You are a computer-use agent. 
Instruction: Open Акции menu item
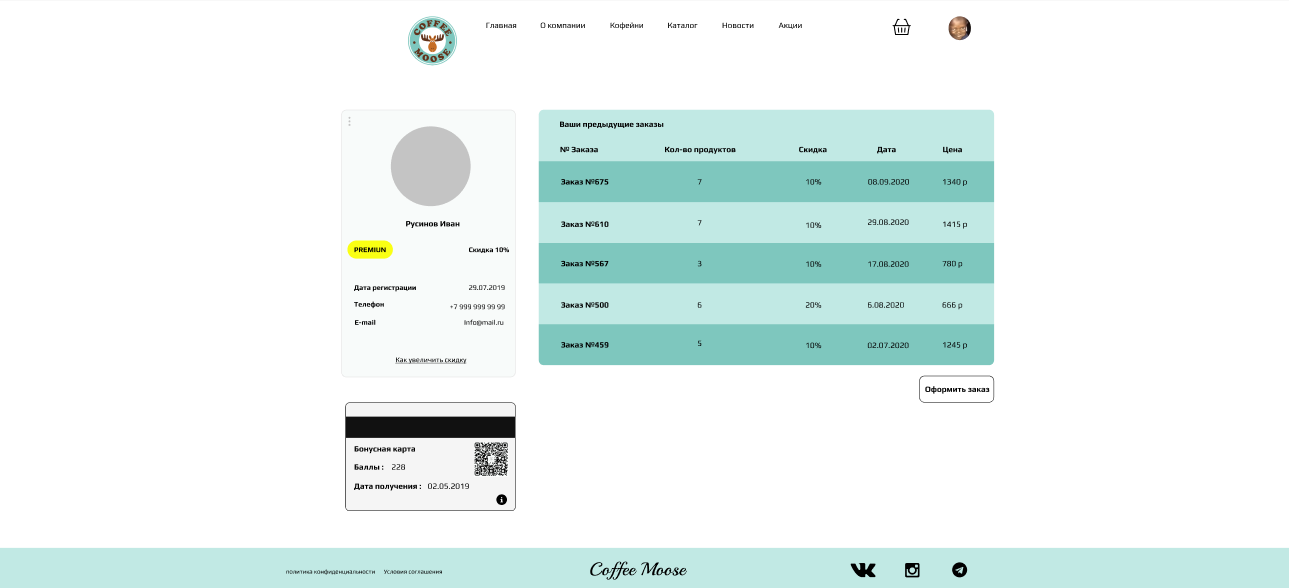[790, 25]
